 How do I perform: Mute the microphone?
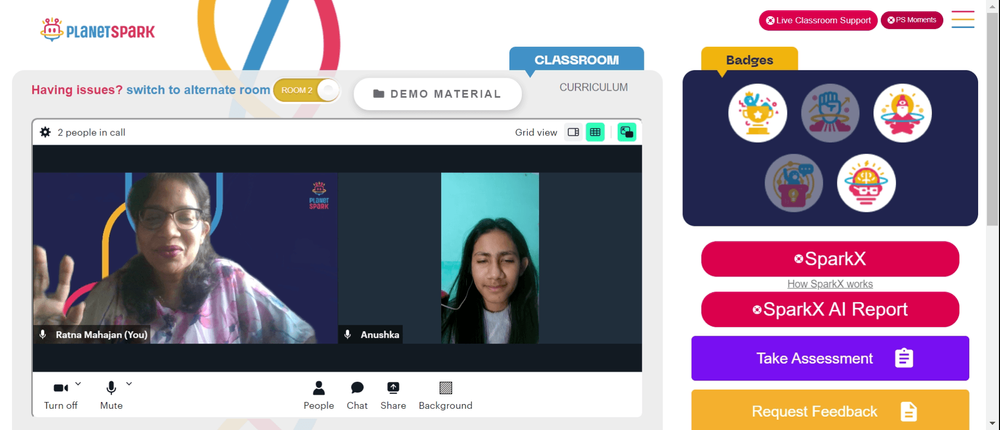click(111, 396)
